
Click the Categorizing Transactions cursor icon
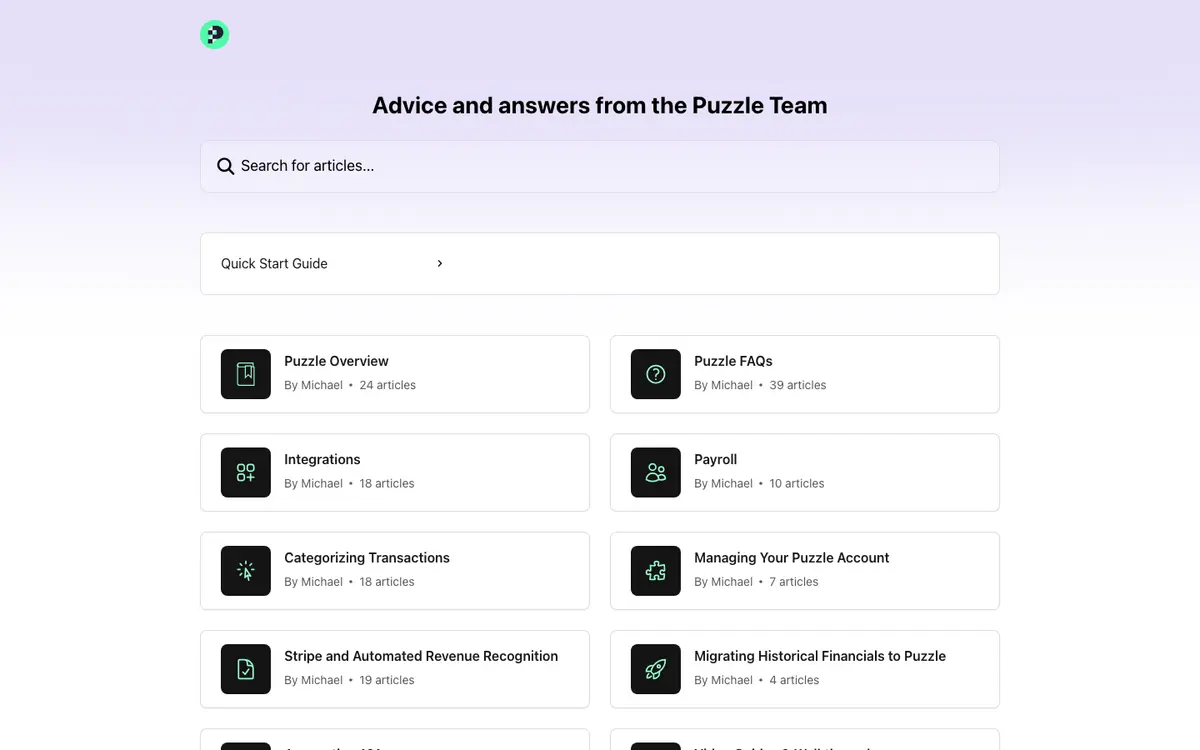[246, 571]
